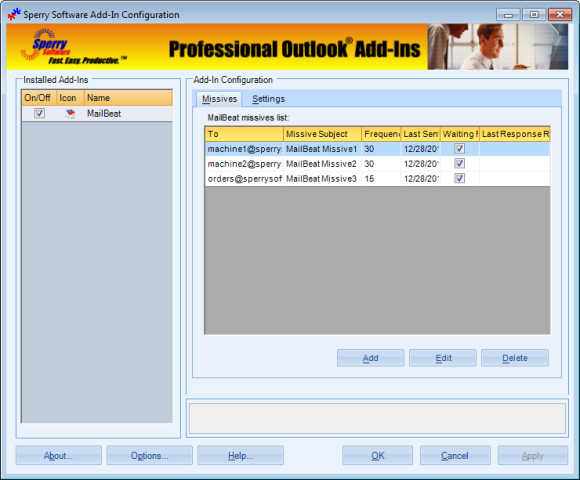Switch to the Settings tab
Image resolution: width=580 pixels, height=480 pixels.
click(269, 99)
